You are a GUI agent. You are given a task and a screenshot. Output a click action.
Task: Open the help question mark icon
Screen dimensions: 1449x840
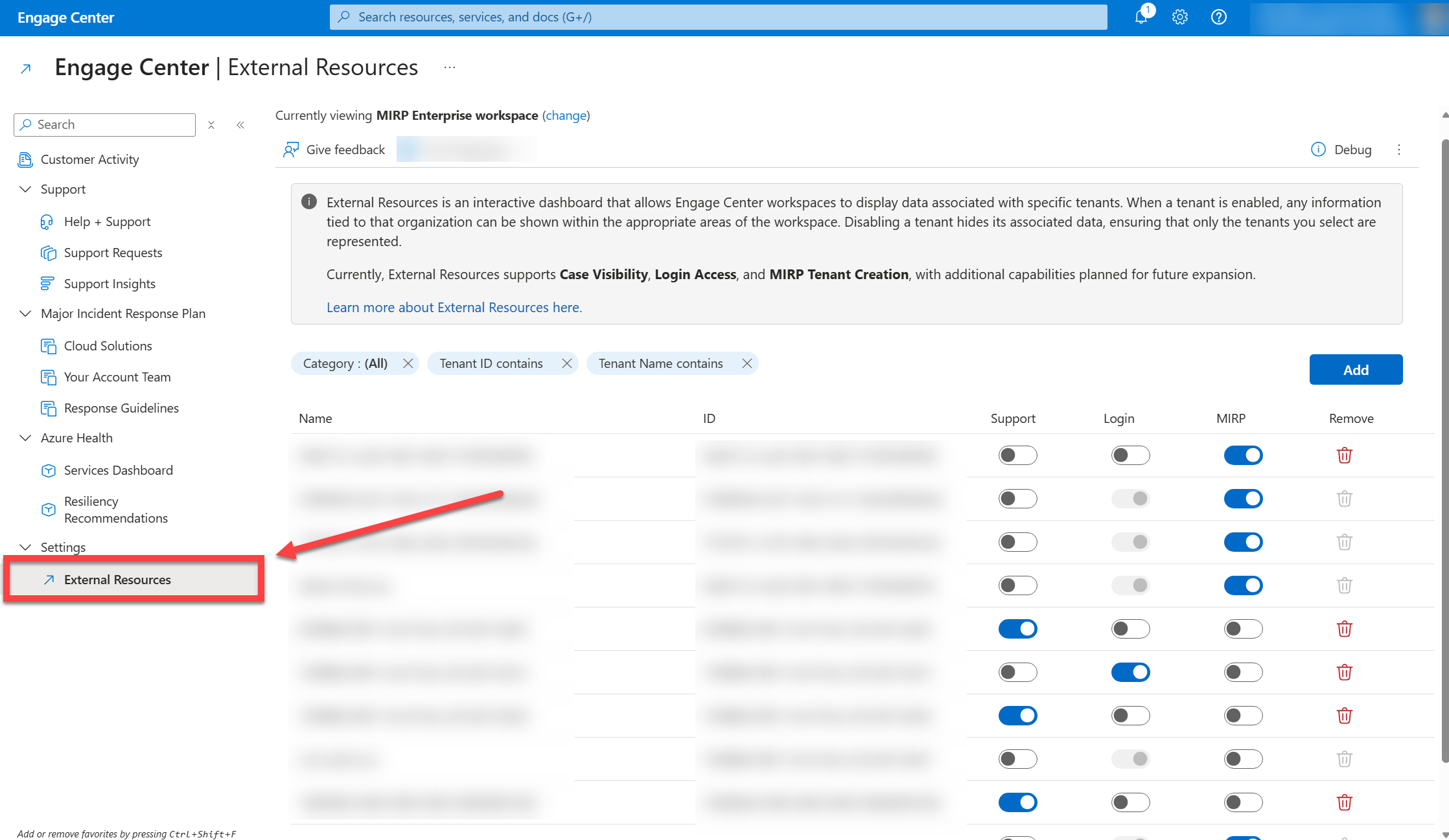(1219, 17)
